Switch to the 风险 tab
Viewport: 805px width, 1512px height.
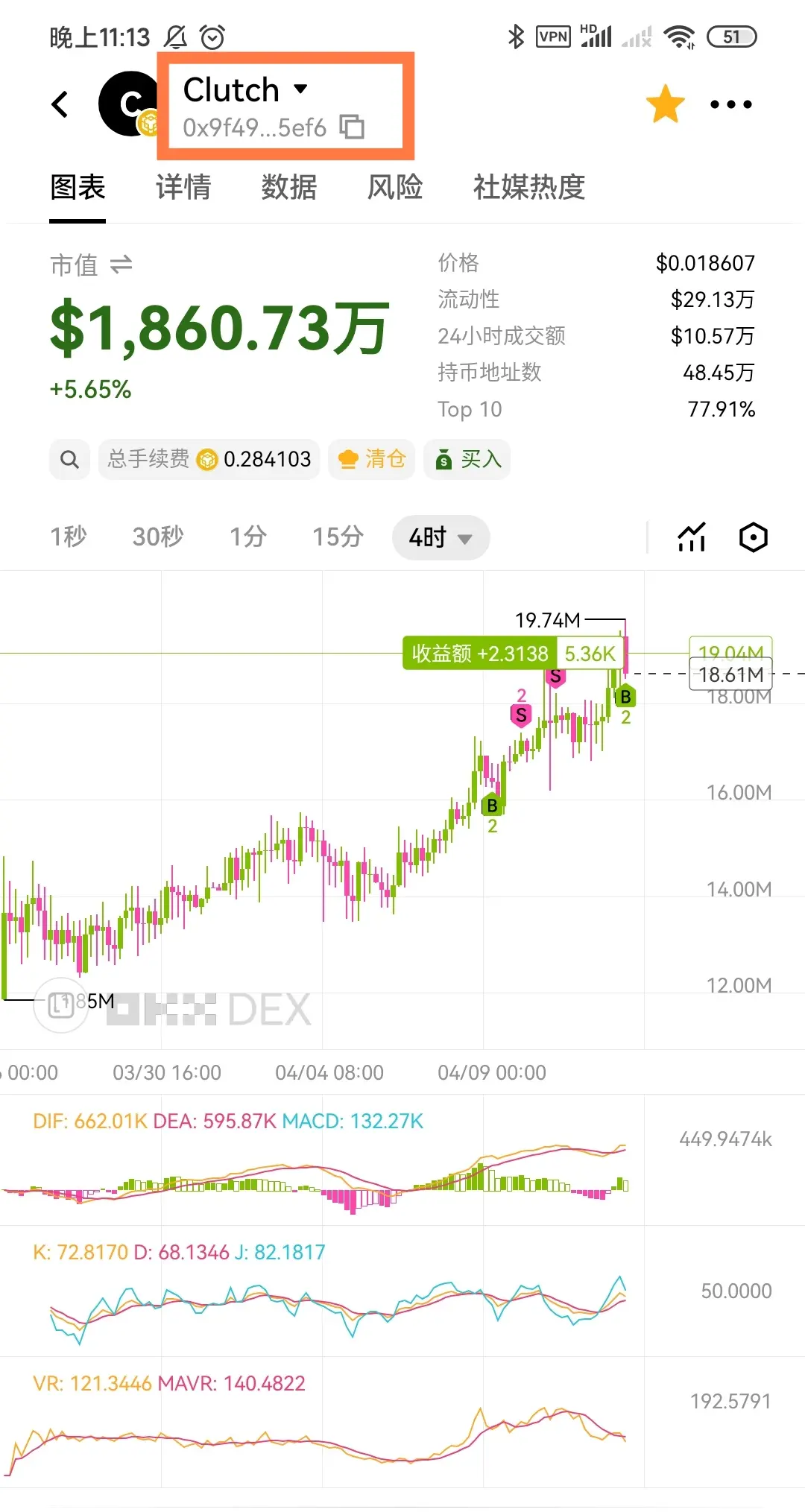(x=395, y=187)
